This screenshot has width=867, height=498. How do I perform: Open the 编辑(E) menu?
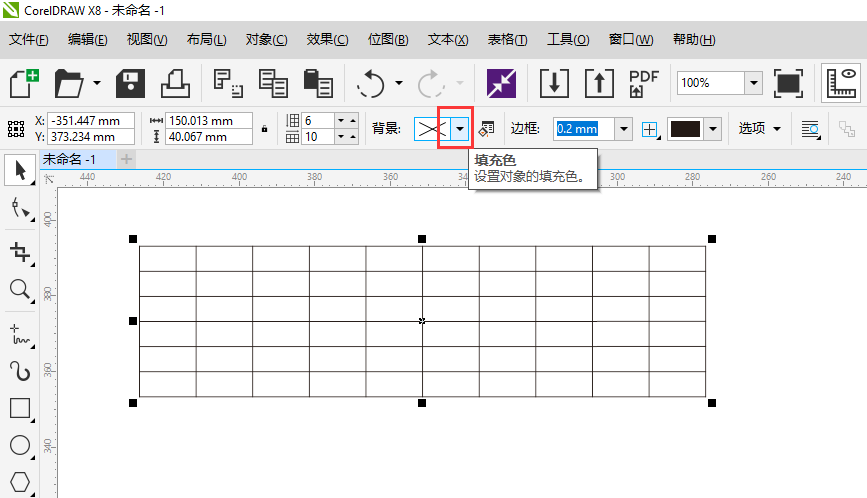[x=87, y=40]
